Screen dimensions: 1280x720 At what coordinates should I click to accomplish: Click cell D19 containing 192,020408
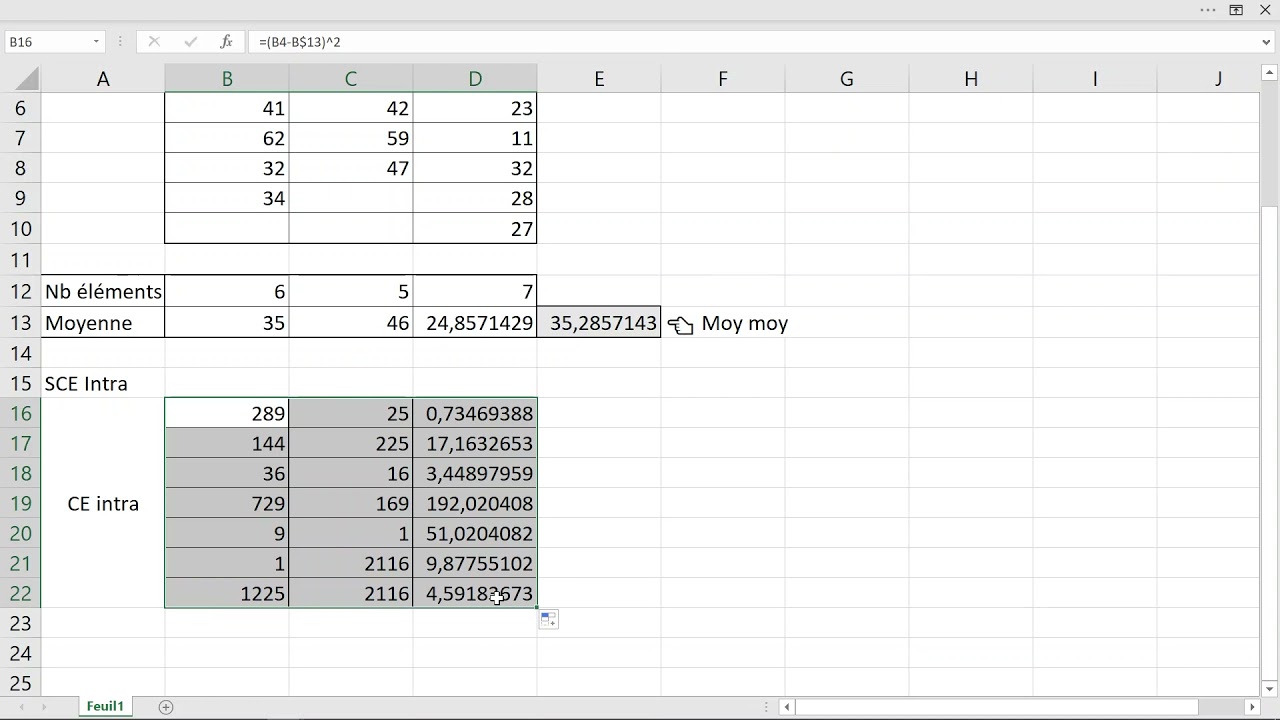(475, 503)
